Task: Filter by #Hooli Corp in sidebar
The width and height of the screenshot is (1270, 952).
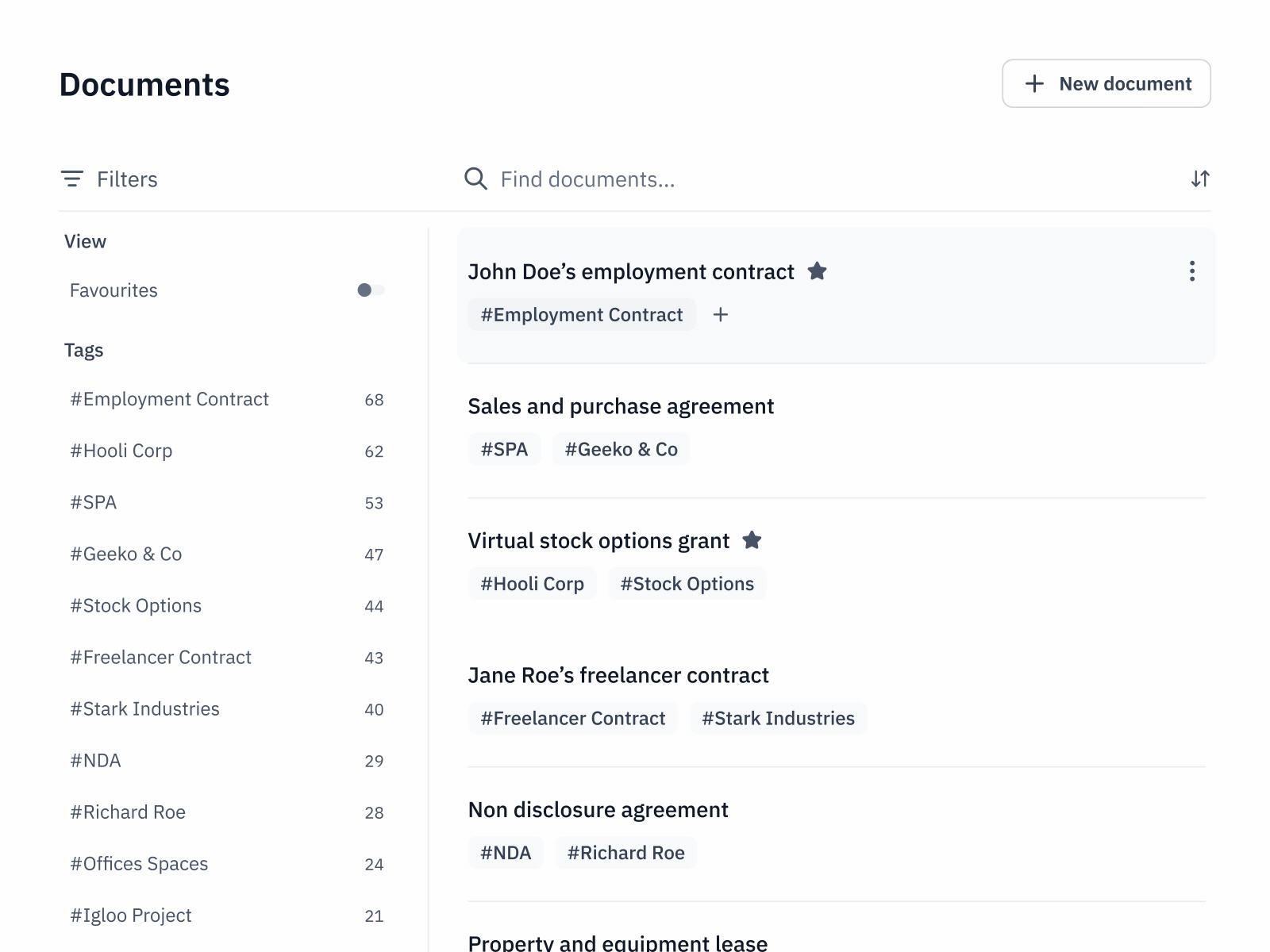Action: pyautogui.click(x=121, y=451)
